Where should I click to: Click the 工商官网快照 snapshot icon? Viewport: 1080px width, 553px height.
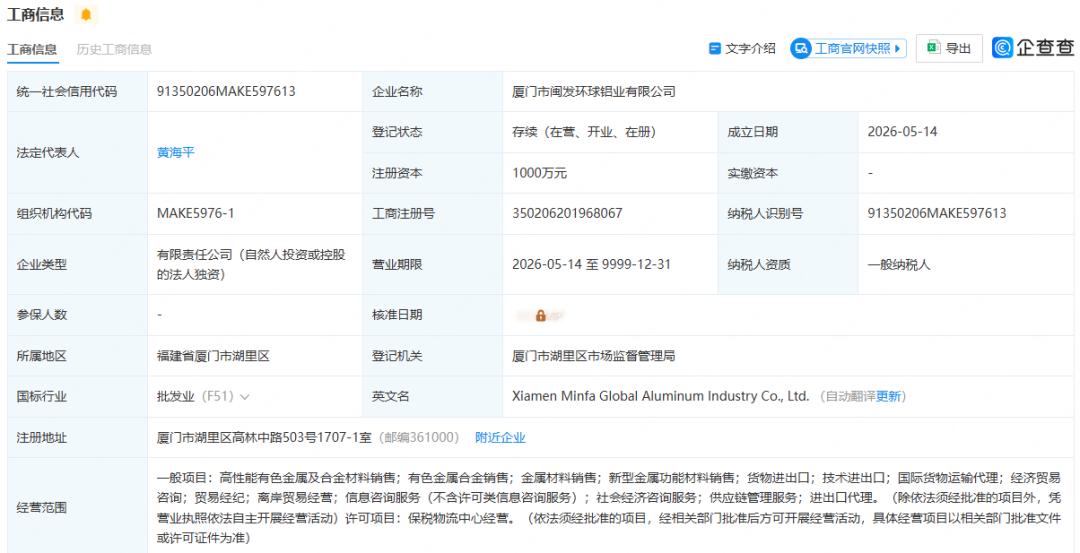(x=800, y=48)
